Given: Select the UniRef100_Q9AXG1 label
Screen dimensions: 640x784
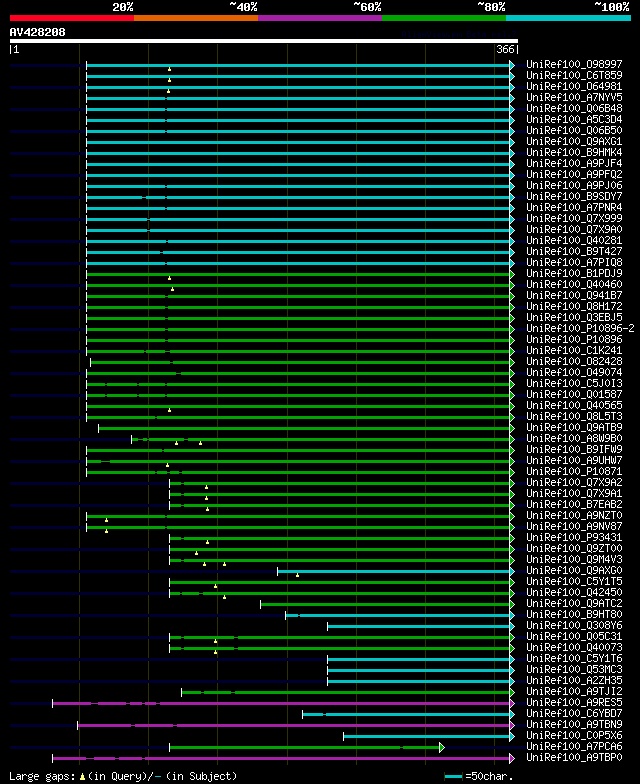Looking at the screenshot, I should coord(574,142).
